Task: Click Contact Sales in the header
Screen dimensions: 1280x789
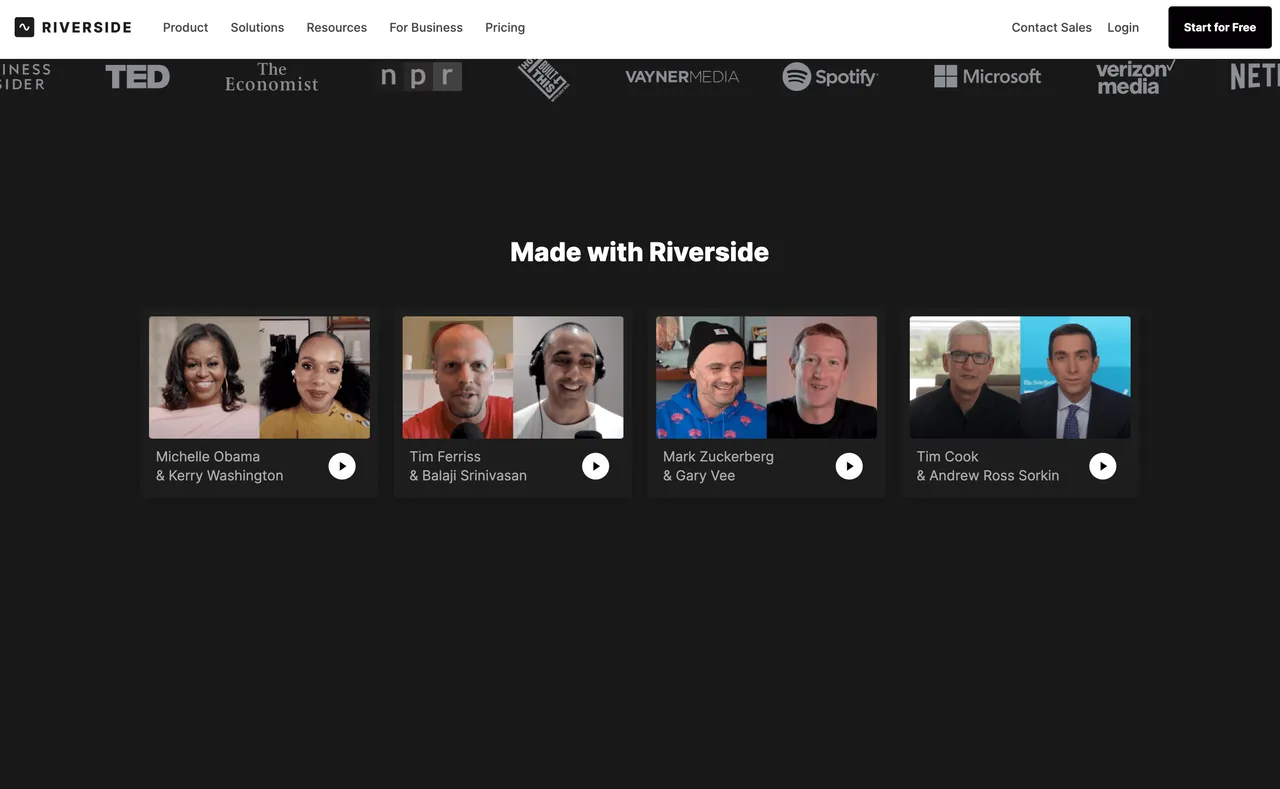Action: (1051, 27)
